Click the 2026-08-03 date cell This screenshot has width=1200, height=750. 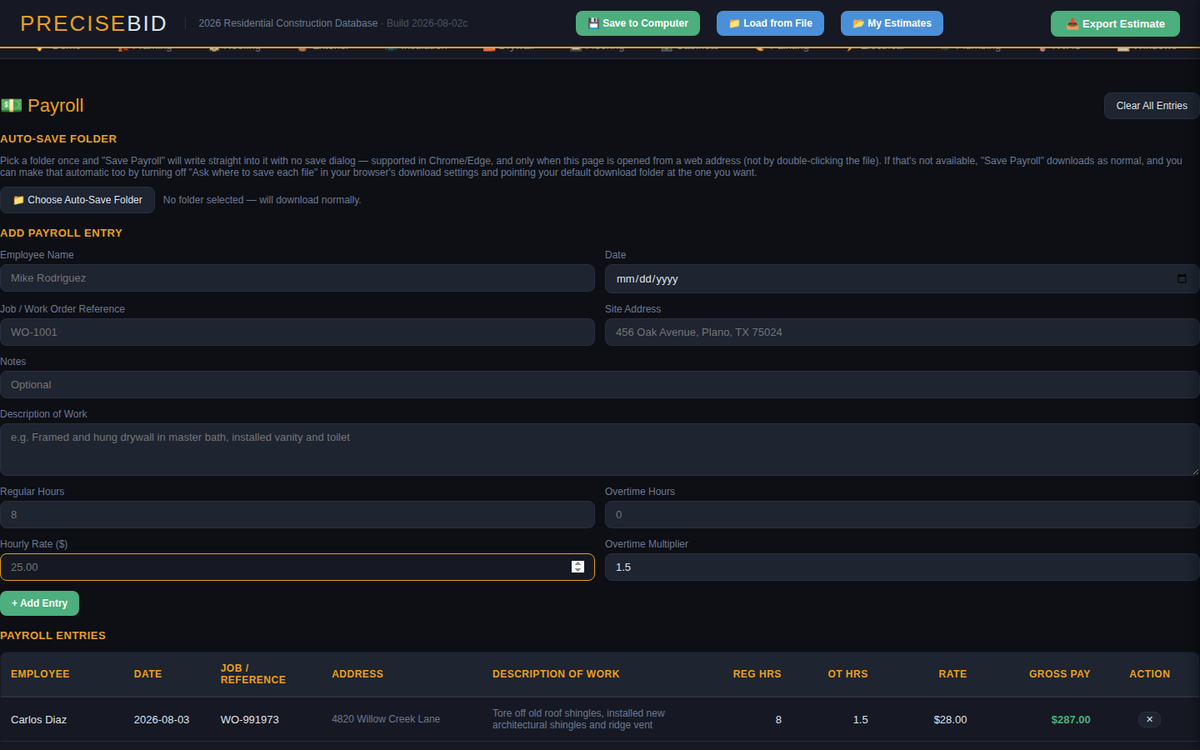[x=162, y=719]
